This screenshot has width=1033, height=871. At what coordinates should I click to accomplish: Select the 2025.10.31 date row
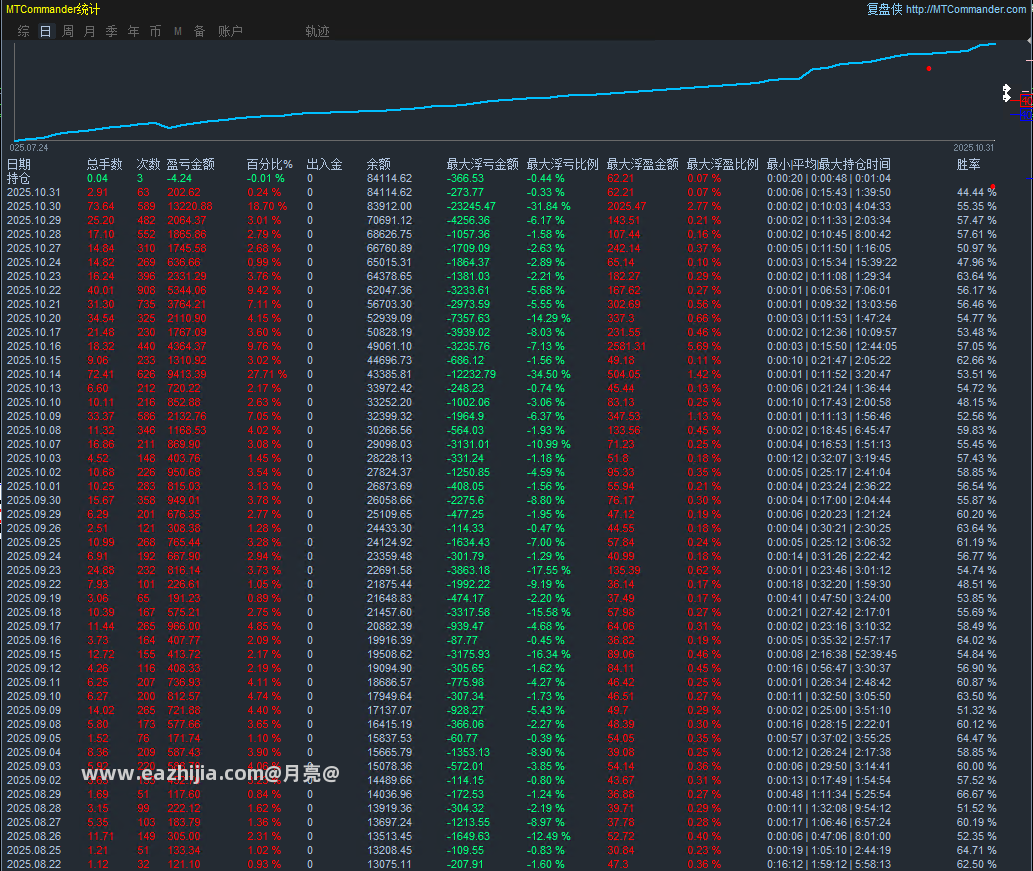34,192
